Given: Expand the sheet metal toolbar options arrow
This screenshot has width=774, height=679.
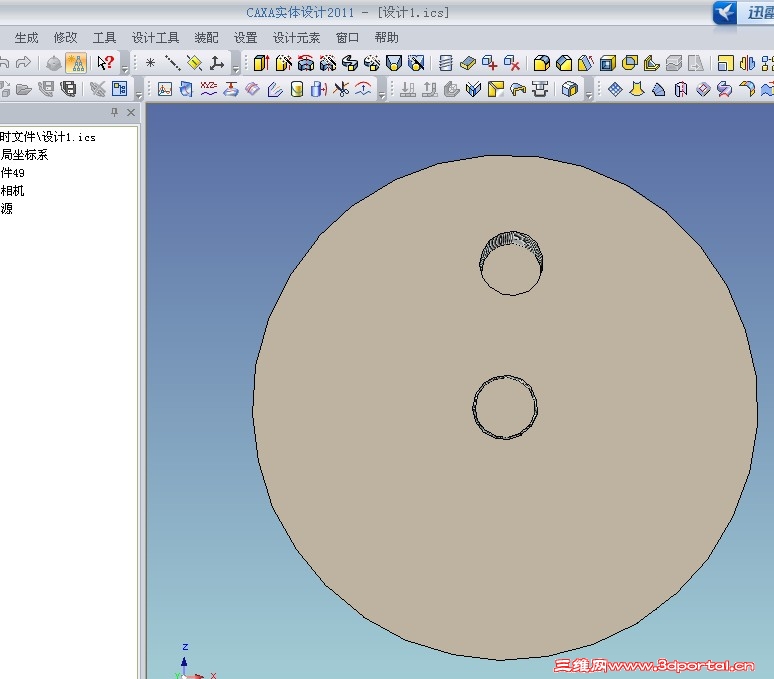Looking at the screenshot, I should [x=588, y=94].
